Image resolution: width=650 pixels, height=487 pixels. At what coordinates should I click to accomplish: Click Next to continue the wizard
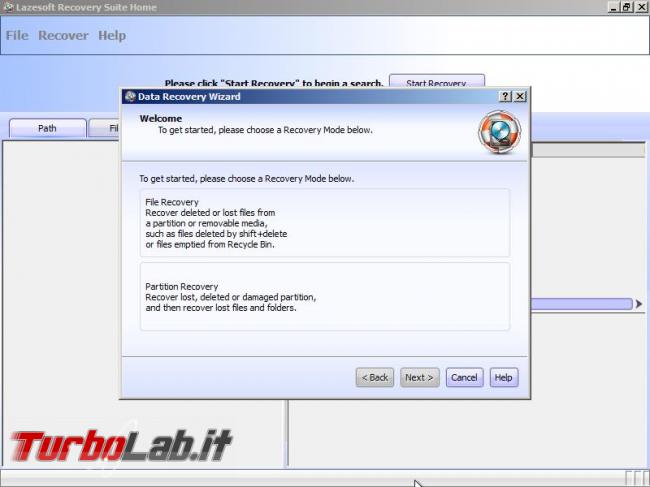pos(420,378)
